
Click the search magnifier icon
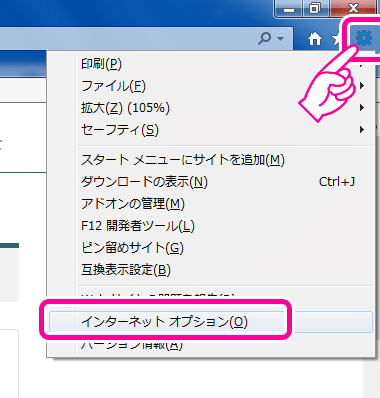[265, 38]
